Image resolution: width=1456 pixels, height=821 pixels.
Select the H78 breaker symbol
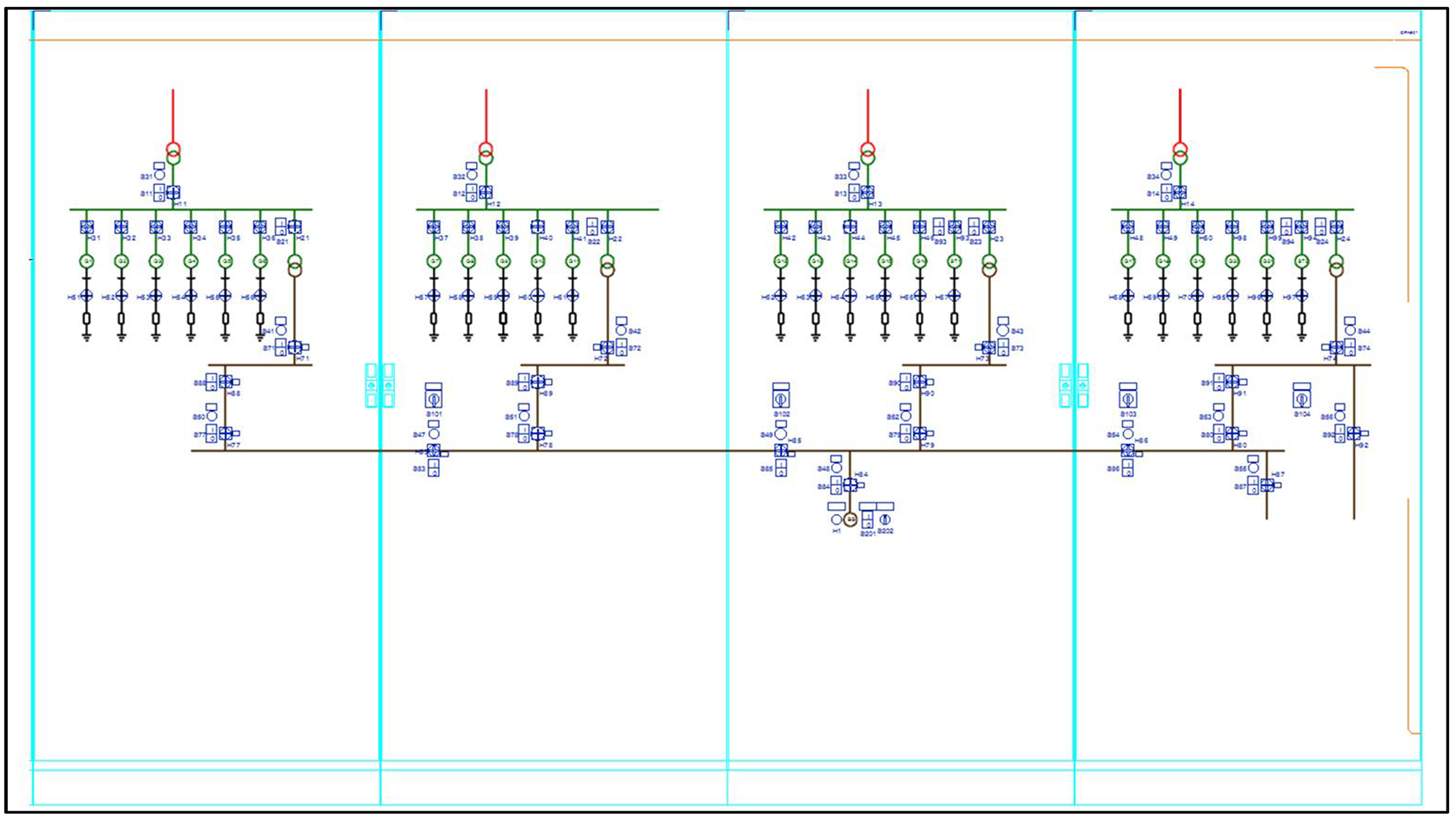point(538,433)
